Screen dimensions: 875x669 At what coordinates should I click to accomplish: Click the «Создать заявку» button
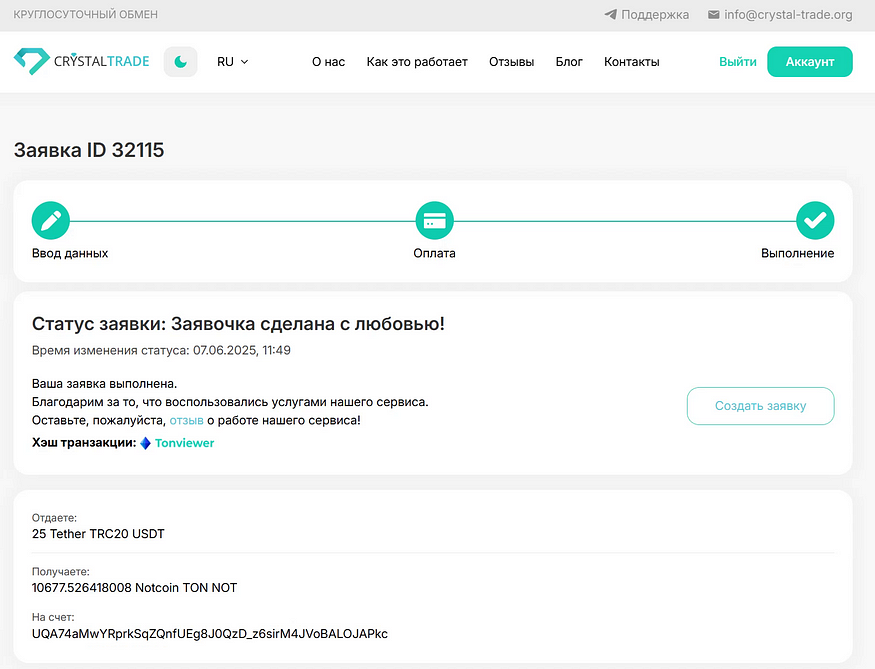[x=761, y=406]
